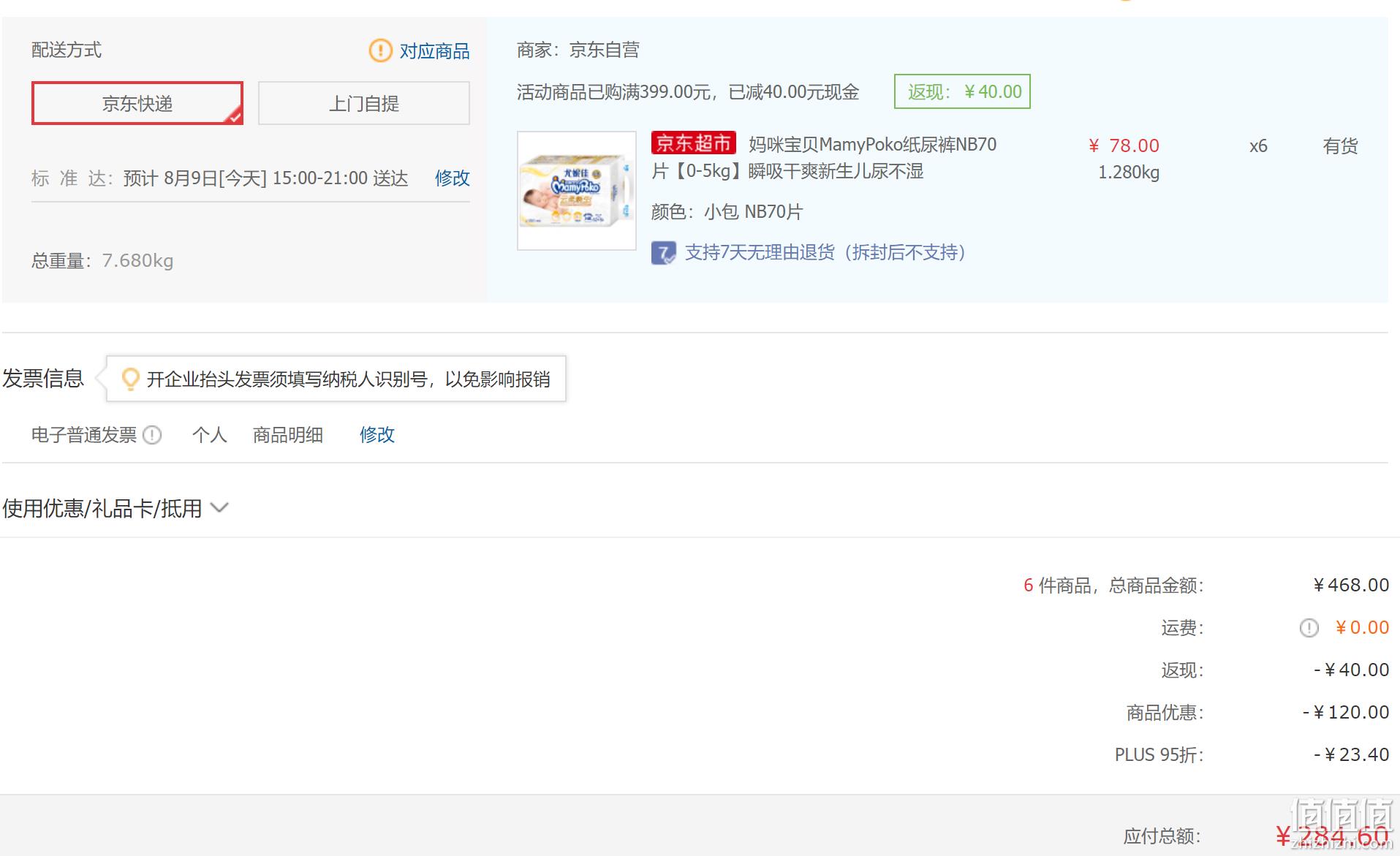Click the 个人 invoice title text
This screenshot has height=856, width=1400.
tap(210, 435)
